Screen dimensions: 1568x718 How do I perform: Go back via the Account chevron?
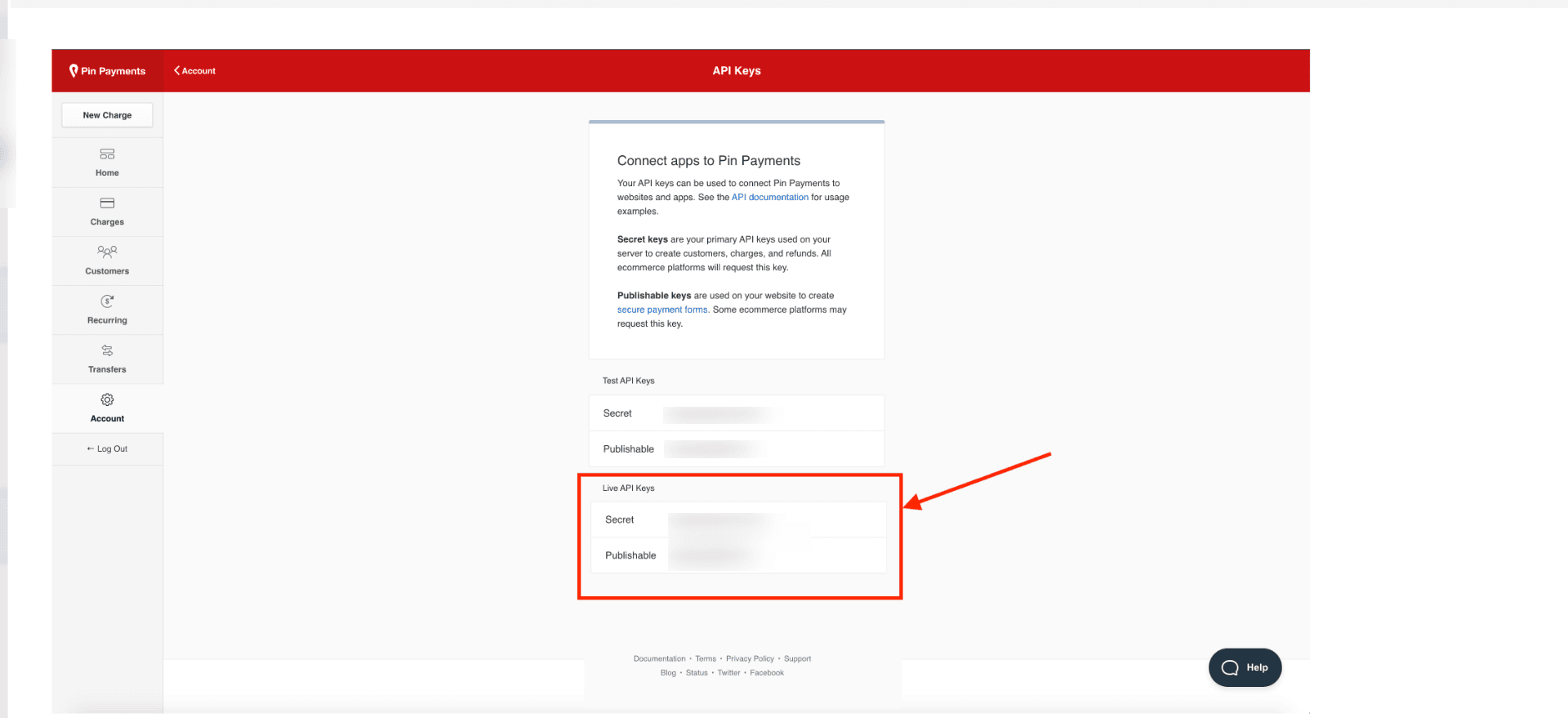point(194,71)
